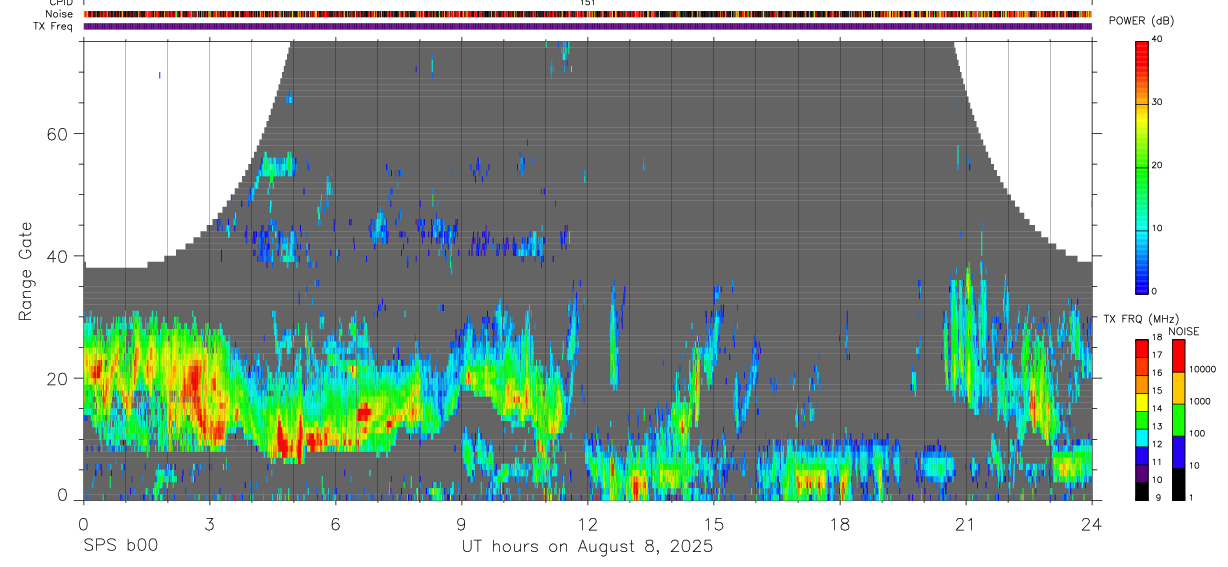Click the 18 label on the TX FRQ scale
This screenshot has width=1228, height=567.
coord(1156,337)
